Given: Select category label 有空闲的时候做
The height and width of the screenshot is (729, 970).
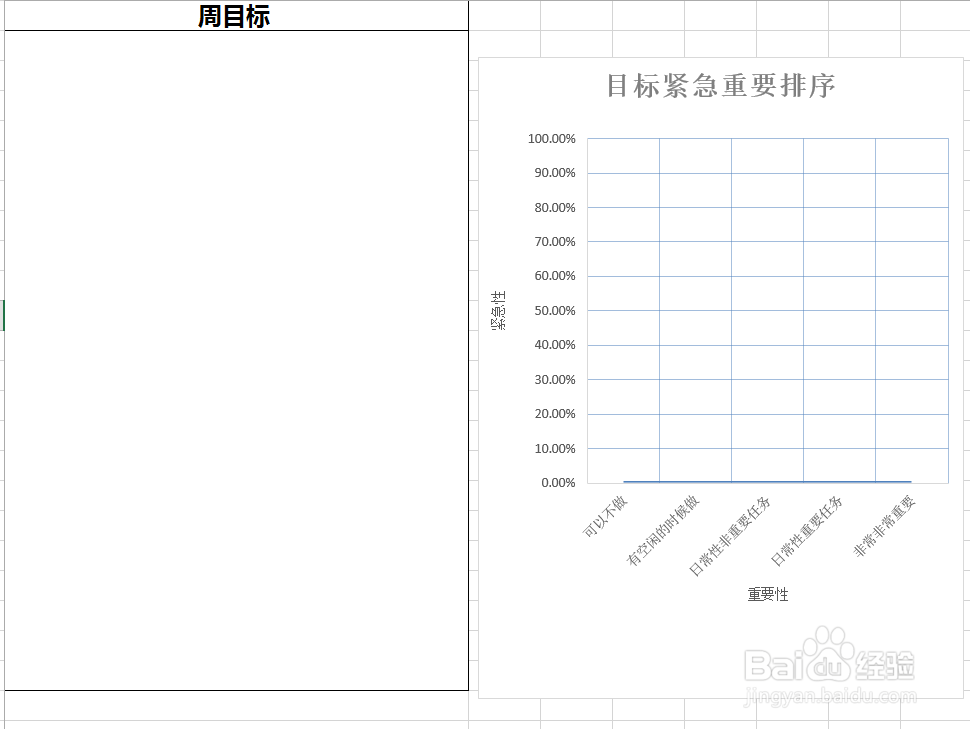Looking at the screenshot, I should [663, 530].
